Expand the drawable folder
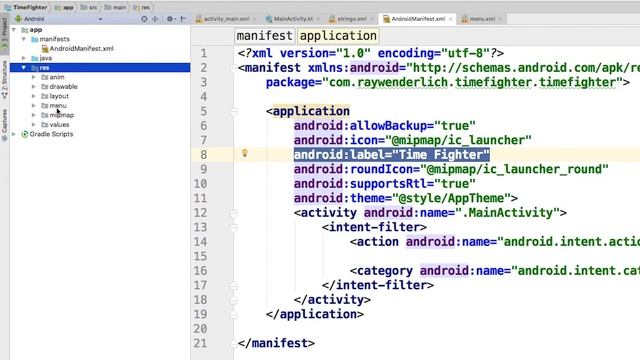 point(34,87)
